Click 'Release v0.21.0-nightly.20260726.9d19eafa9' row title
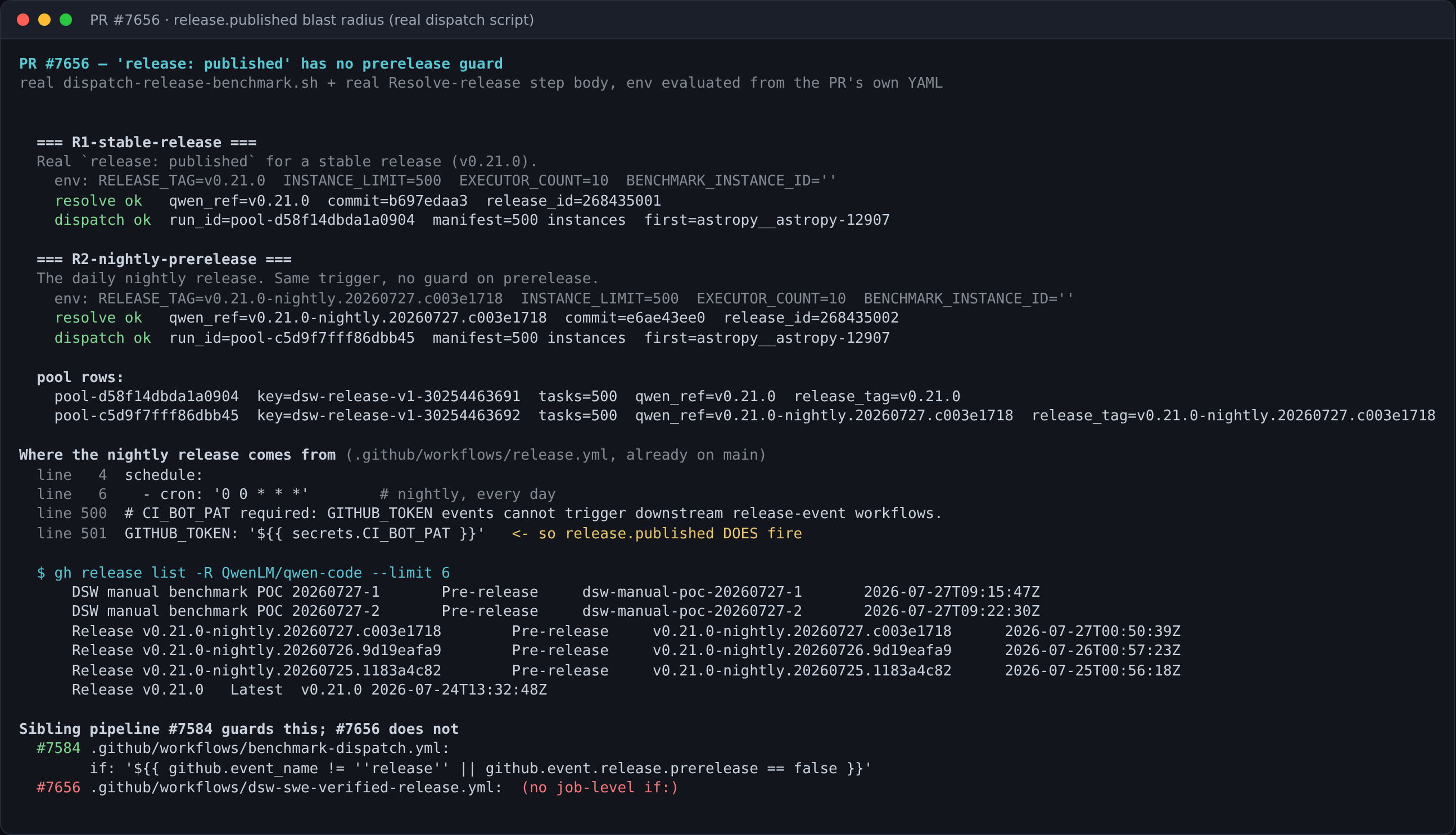The width and height of the screenshot is (1456, 835). click(x=256, y=651)
